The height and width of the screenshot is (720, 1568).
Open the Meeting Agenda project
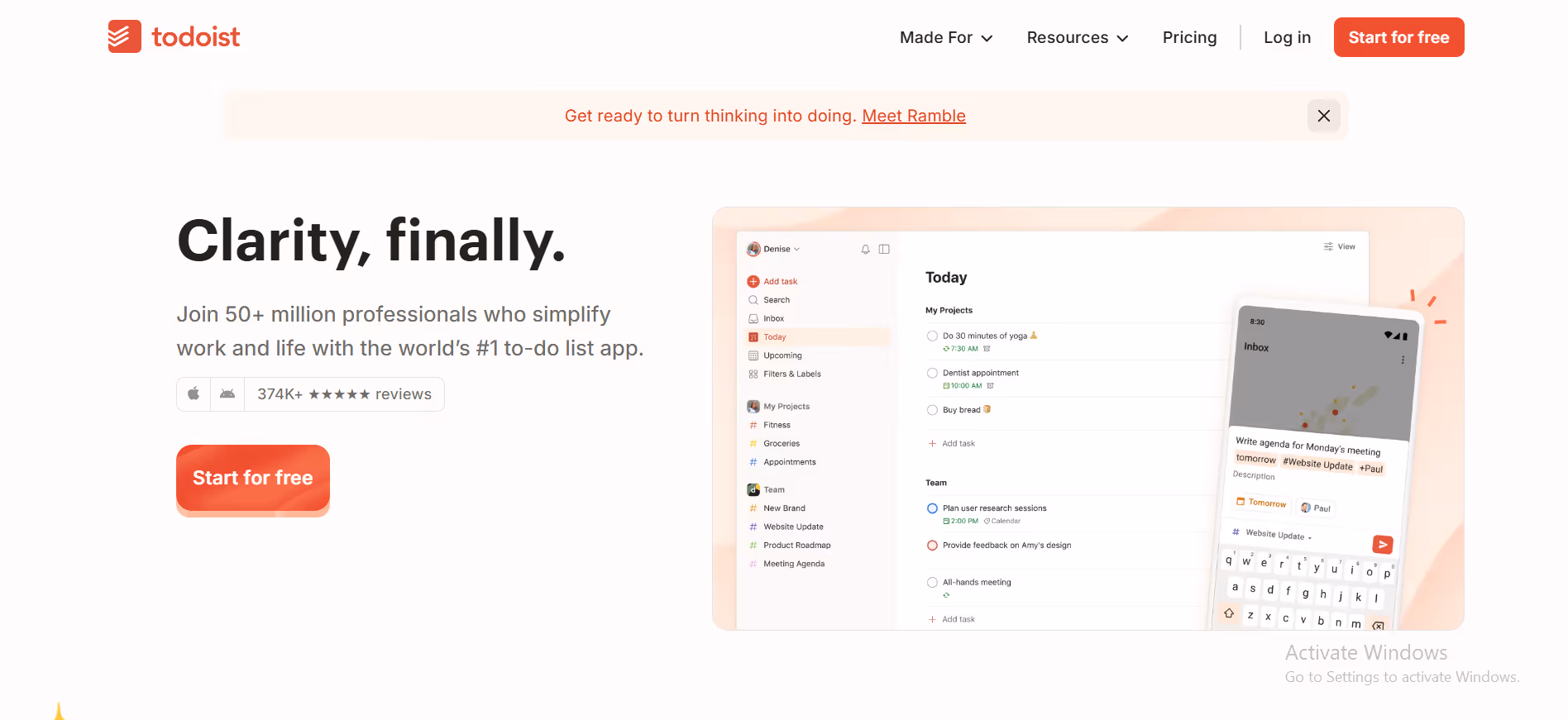coord(794,564)
